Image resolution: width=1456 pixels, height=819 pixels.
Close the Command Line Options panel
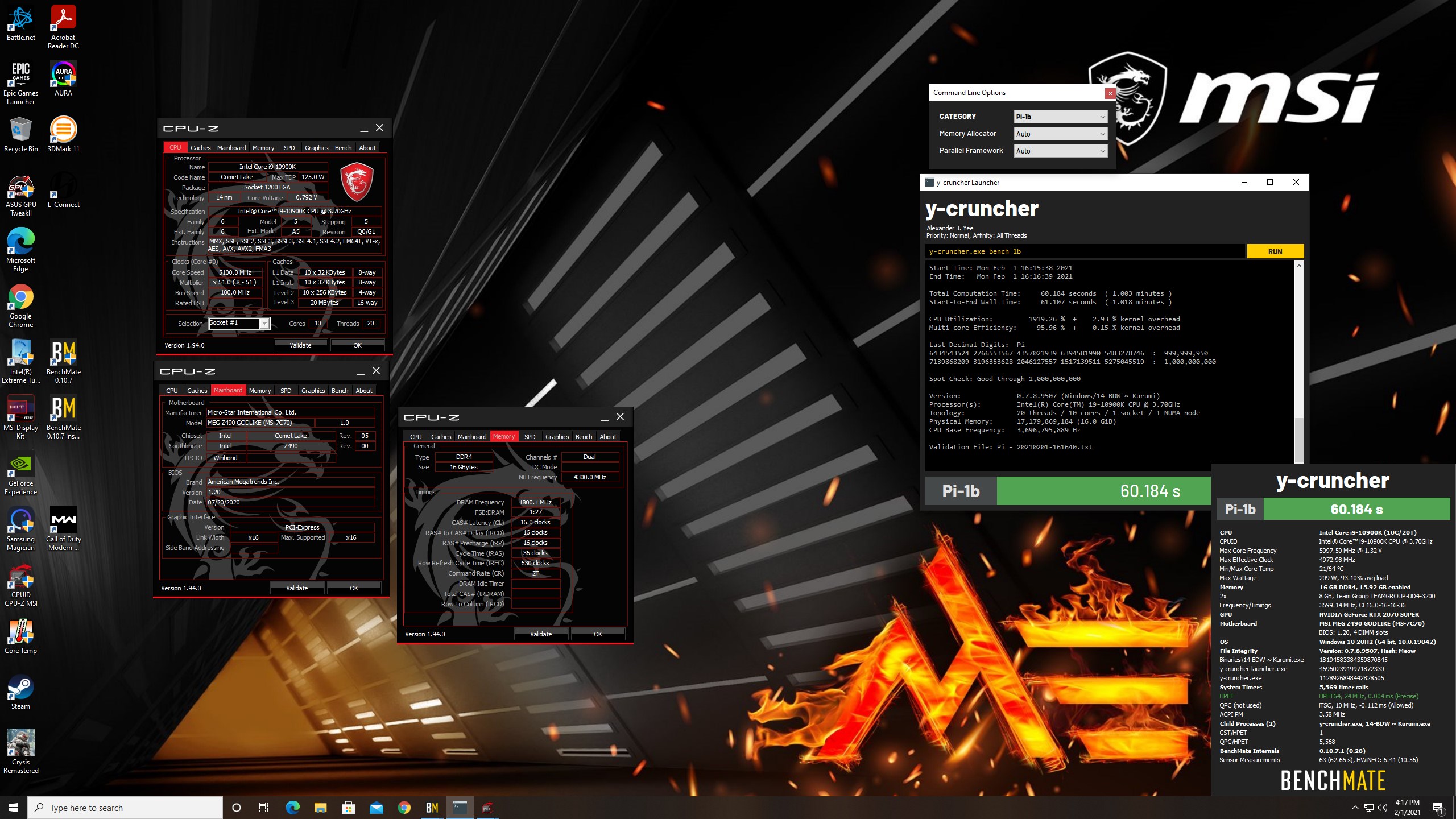[1110, 93]
